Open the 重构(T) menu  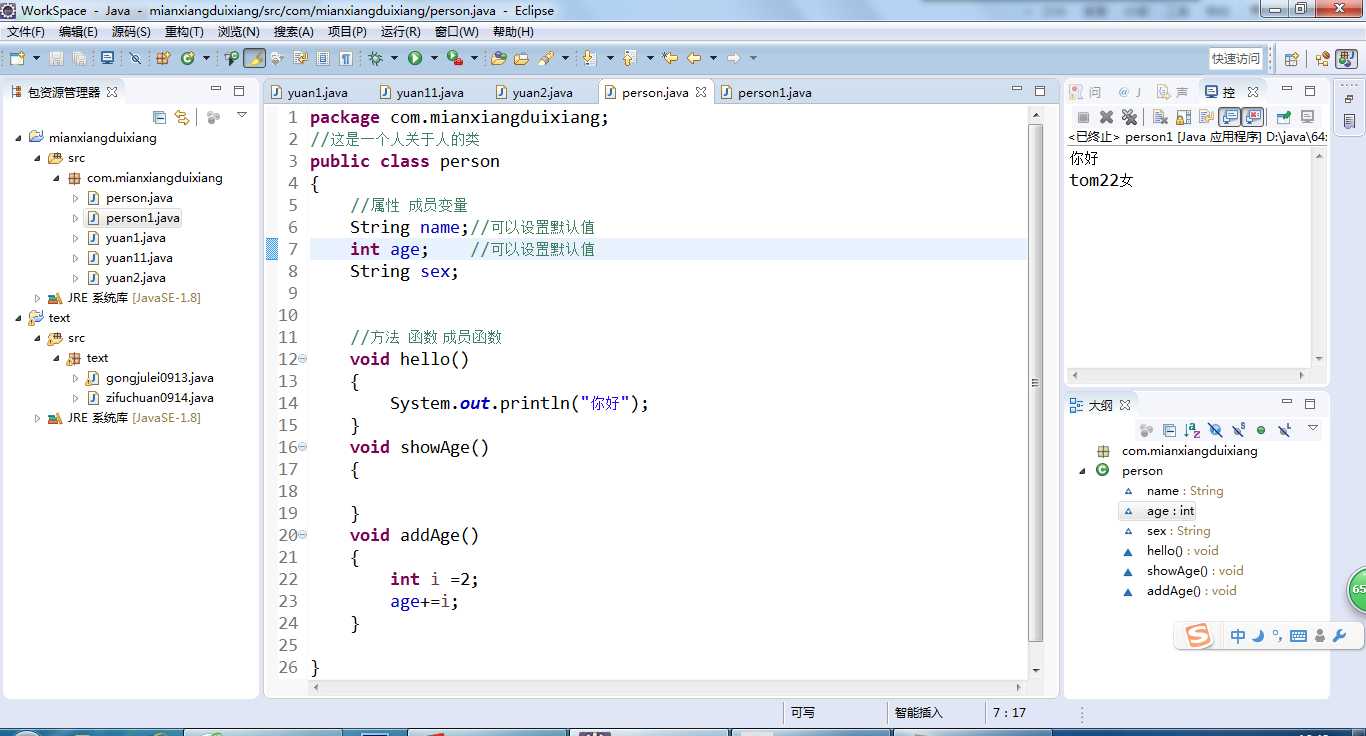tap(184, 32)
